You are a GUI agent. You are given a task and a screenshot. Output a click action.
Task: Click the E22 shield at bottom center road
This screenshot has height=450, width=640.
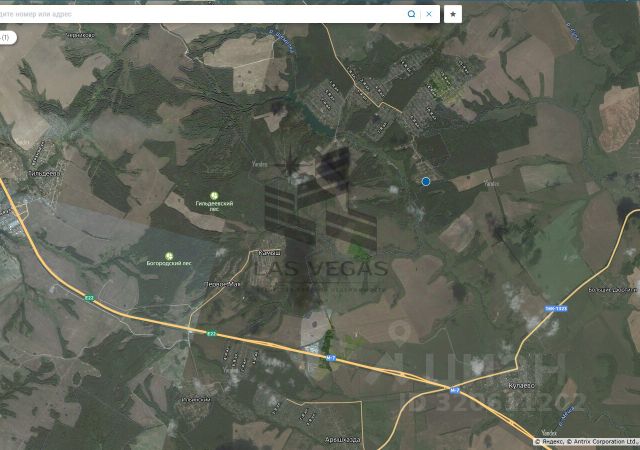pos(211,334)
